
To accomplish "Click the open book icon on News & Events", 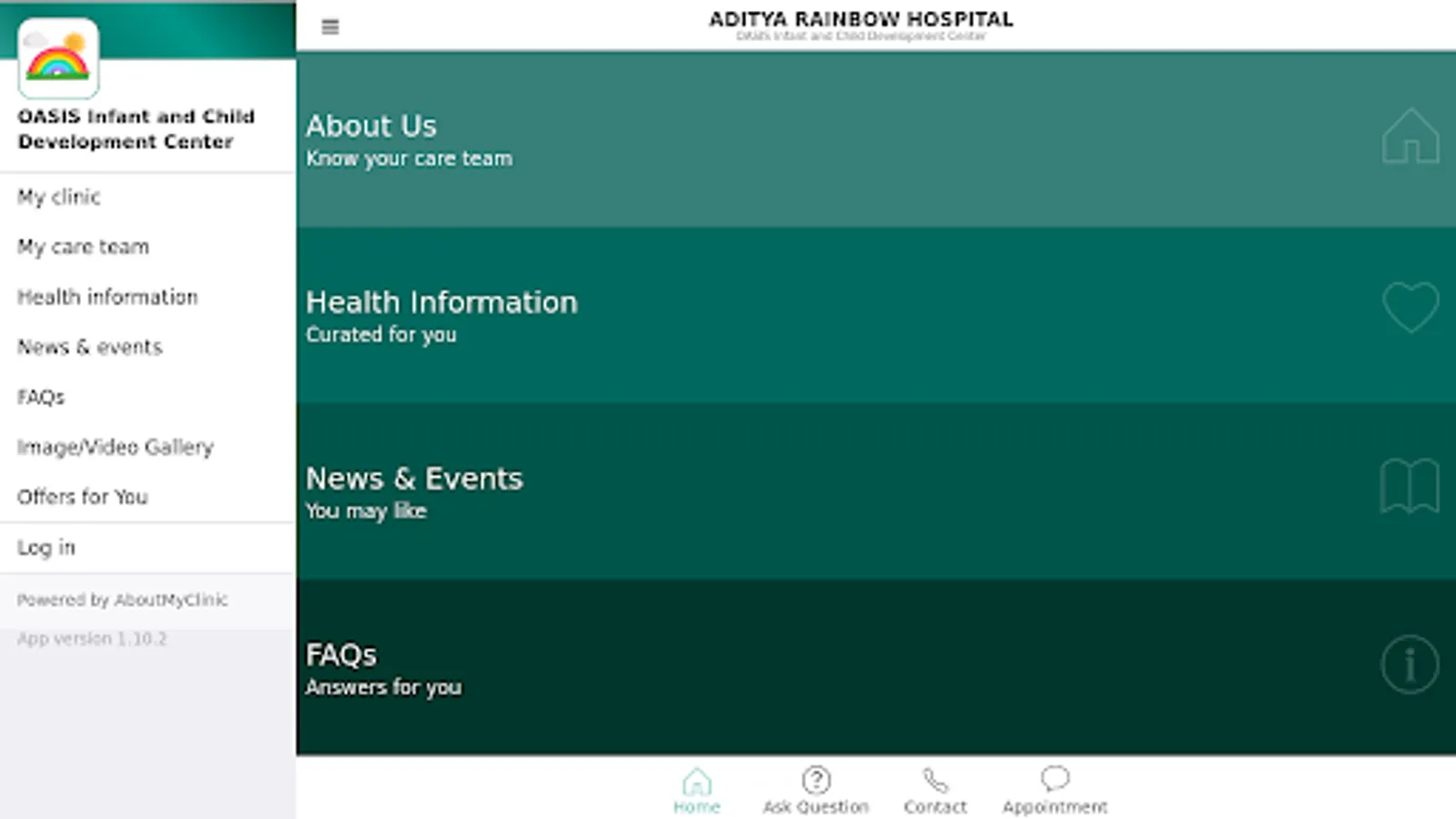I will click(1410, 486).
